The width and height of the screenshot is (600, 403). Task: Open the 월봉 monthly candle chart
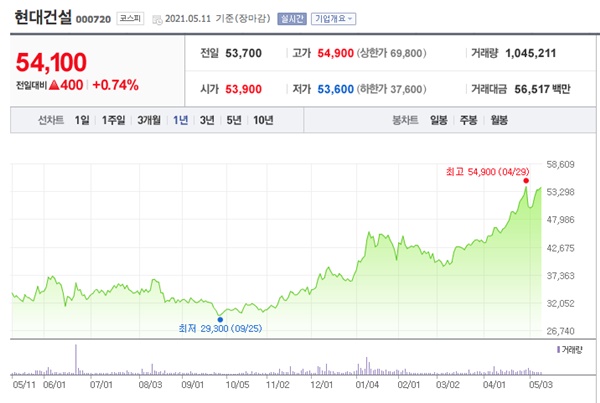(499, 120)
